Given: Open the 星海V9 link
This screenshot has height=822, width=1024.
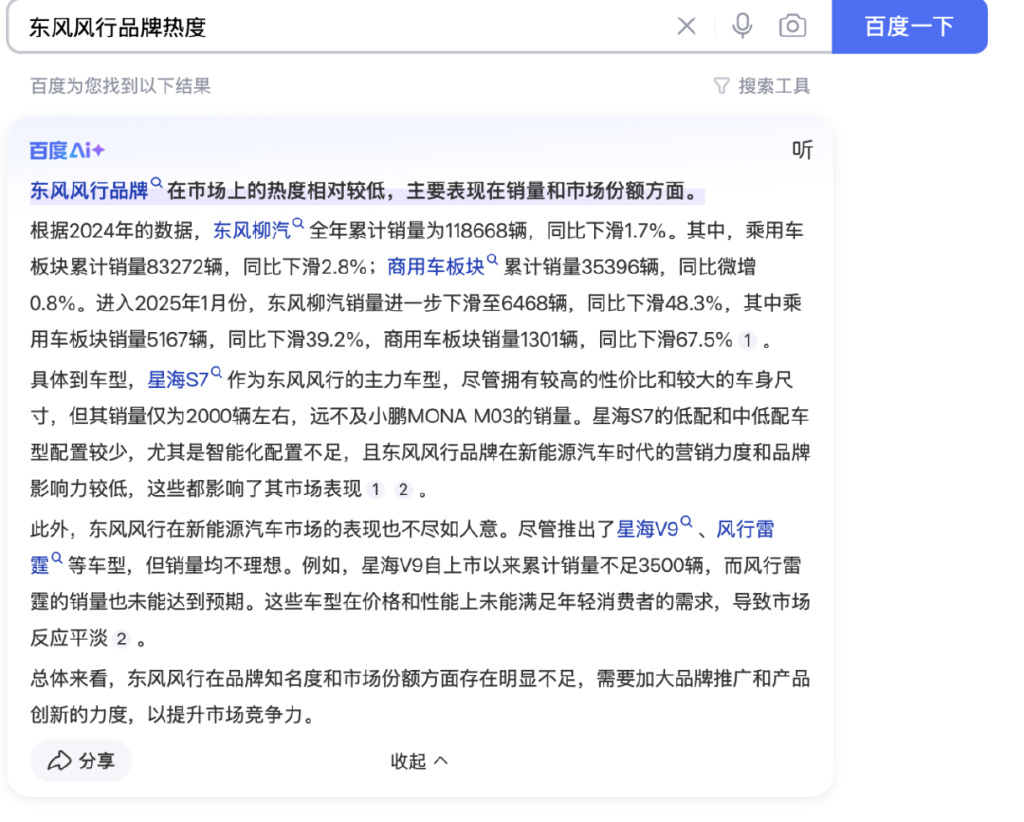Looking at the screenshot, I should (x=647, y=529).
